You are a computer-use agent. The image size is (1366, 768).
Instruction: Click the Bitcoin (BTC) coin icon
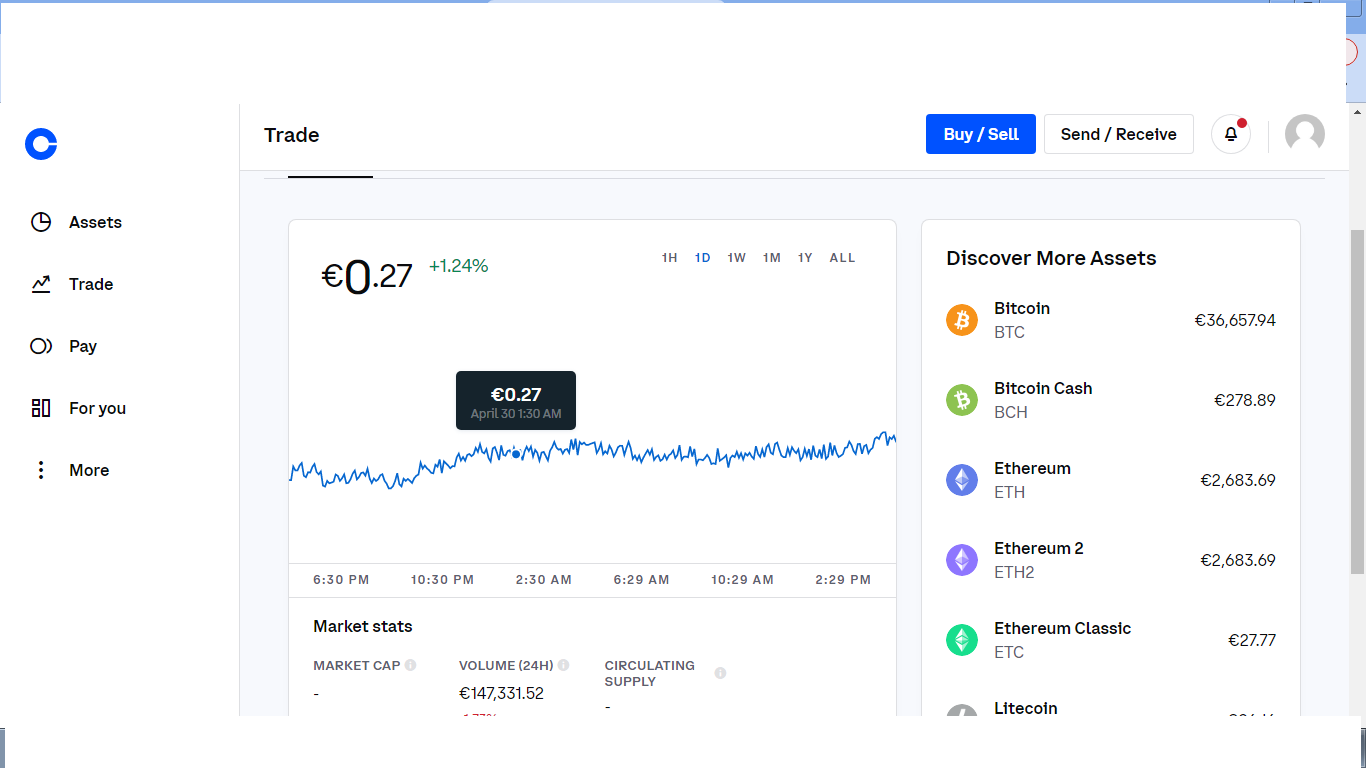962,320
